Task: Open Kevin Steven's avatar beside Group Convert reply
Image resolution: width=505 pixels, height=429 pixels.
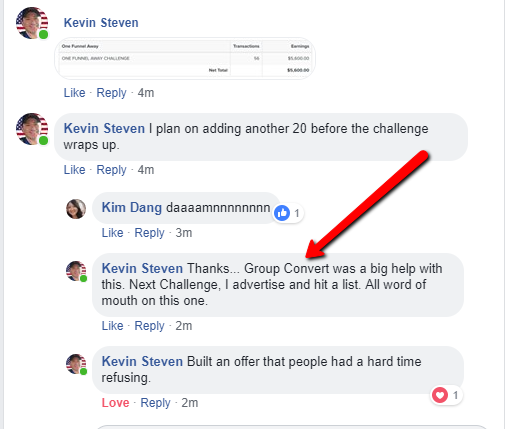Action: [76, 271]
